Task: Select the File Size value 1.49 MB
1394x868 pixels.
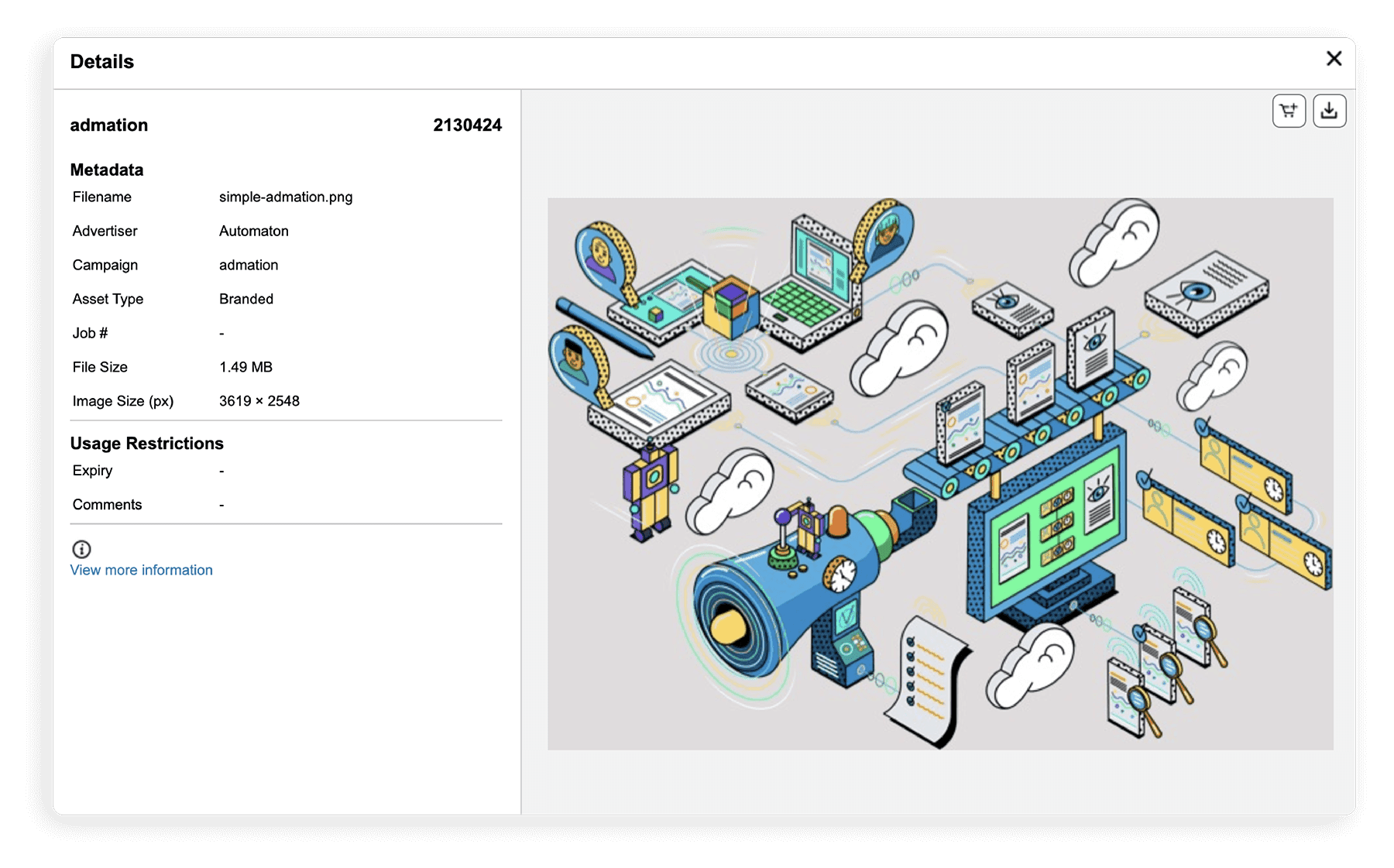Action: coord(245,366)
